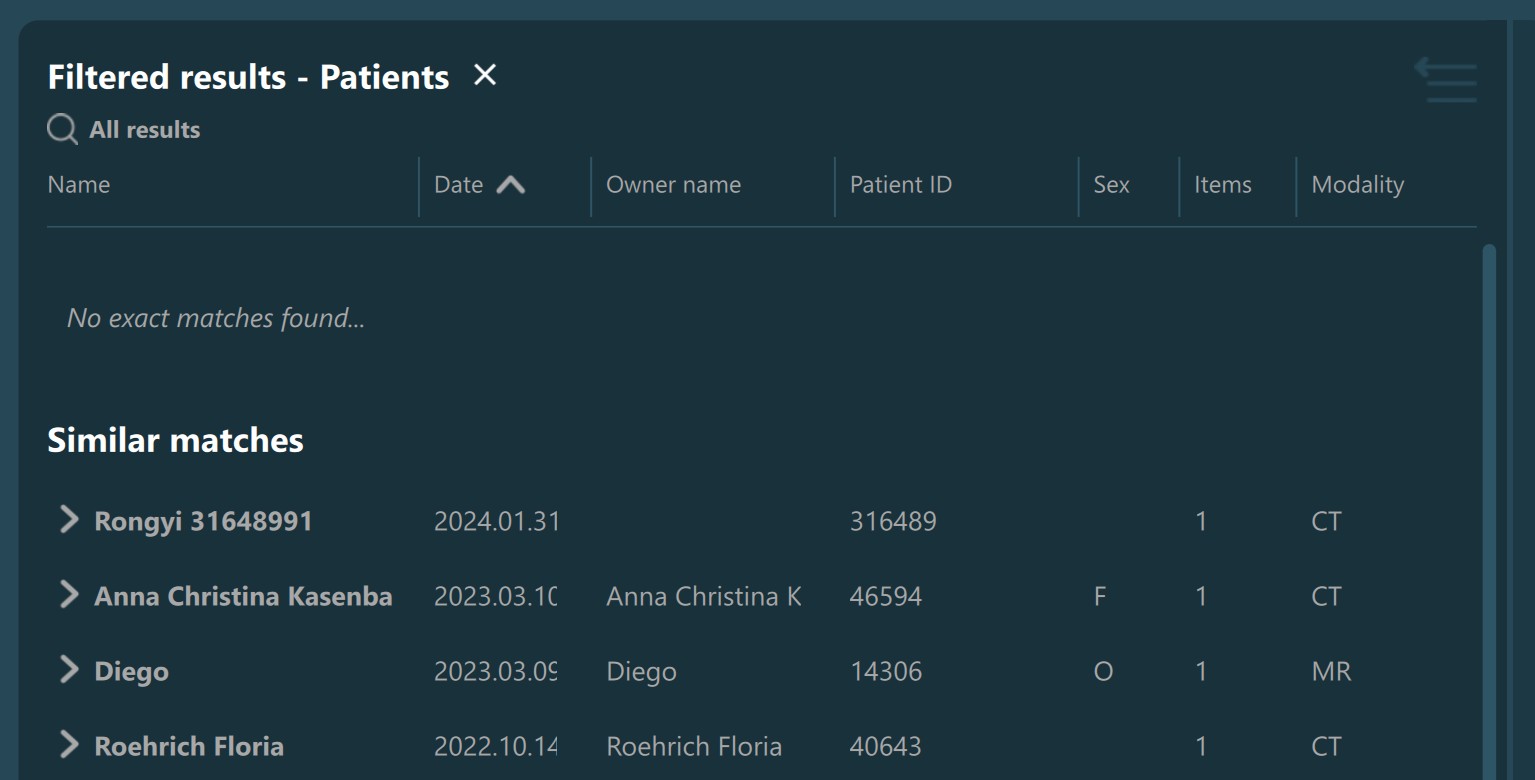Expand the Anna Christina Kasenba row

tap(69, 595)
